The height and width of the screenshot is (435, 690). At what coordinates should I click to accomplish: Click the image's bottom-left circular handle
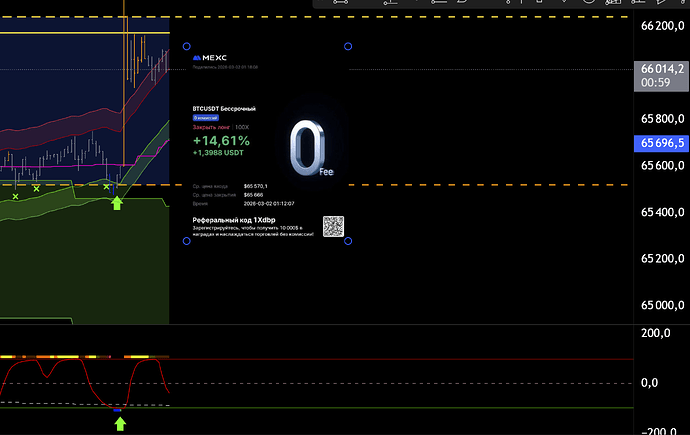[x=186, y=241]
